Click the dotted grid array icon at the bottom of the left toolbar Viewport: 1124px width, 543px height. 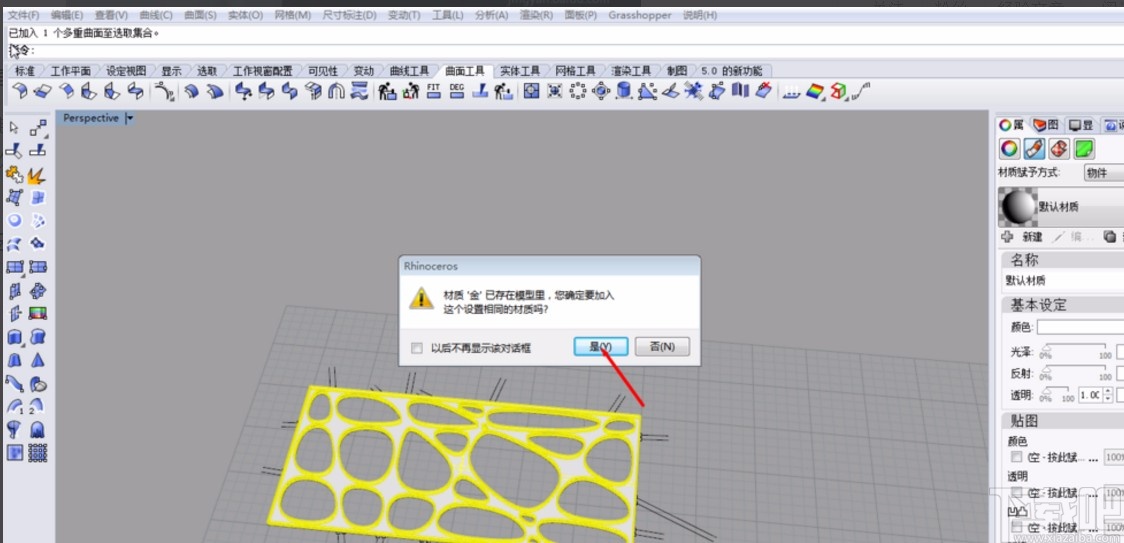pyautogui.click(x=38, y=453)
